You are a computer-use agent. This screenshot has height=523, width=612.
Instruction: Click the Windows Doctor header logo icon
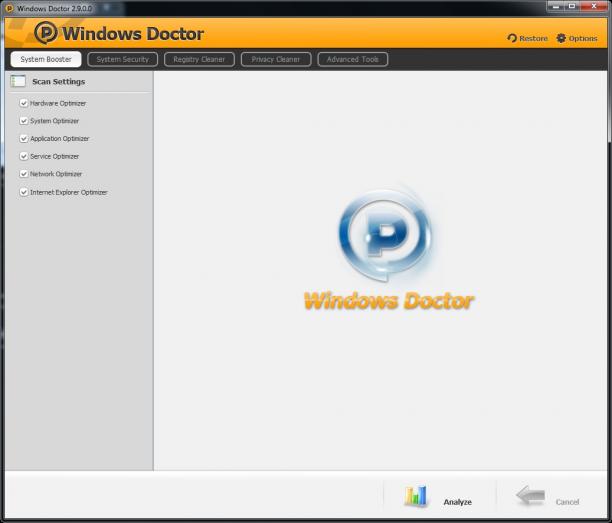tap(46, 32)
